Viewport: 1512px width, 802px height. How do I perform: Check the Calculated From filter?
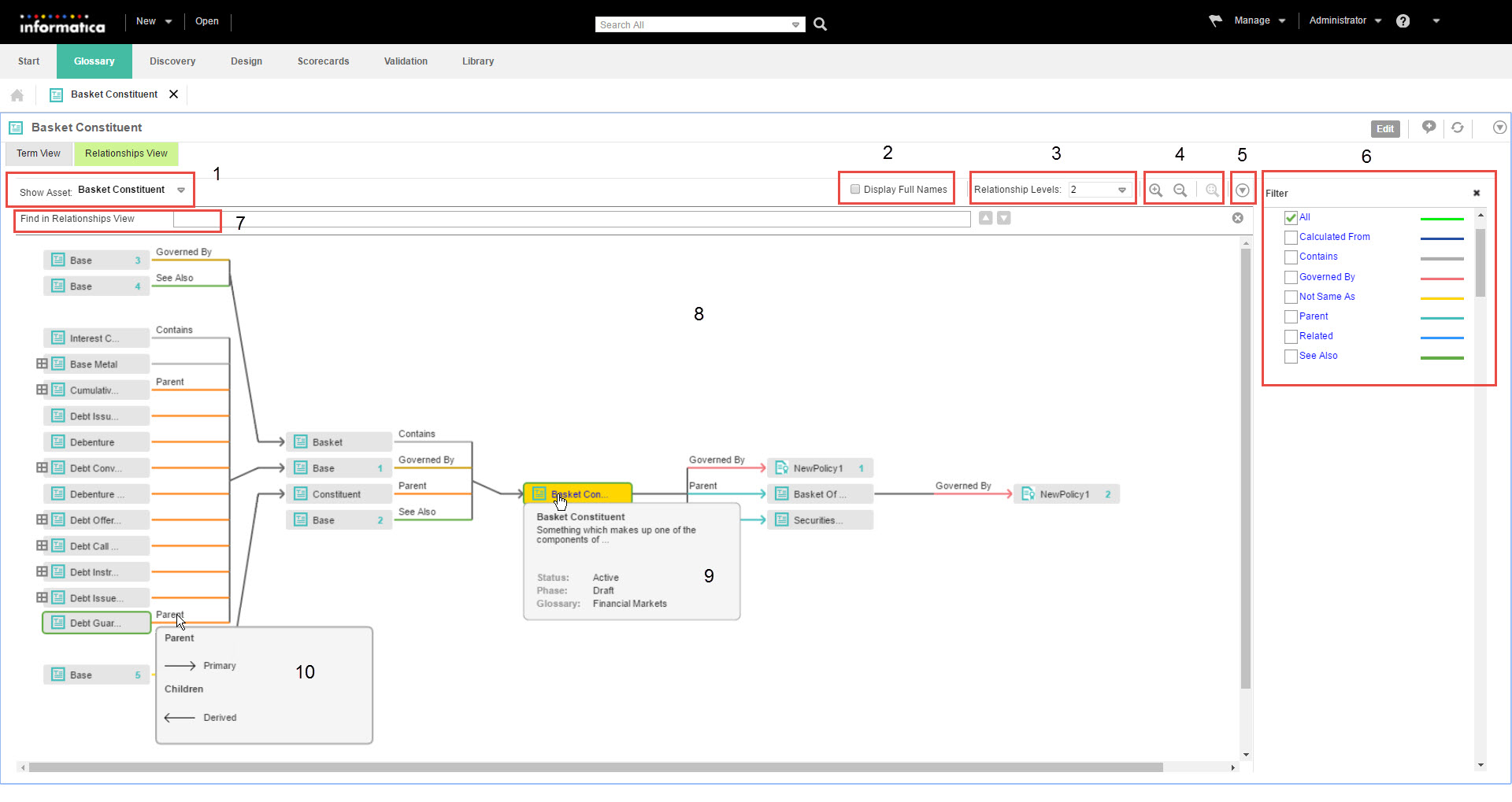tap(1291, 238)
